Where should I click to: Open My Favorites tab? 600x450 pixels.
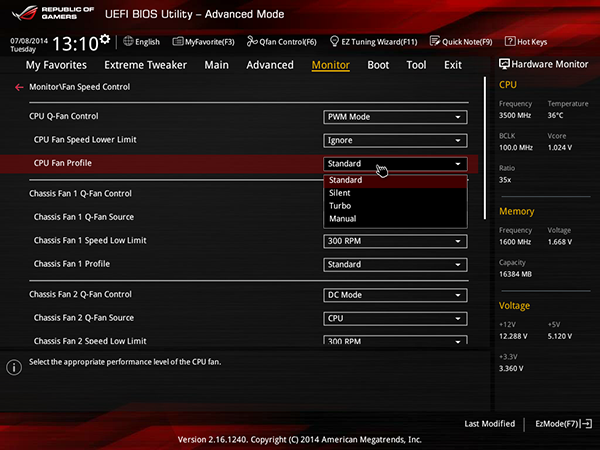pyautogui.click(x=56, y=65)
